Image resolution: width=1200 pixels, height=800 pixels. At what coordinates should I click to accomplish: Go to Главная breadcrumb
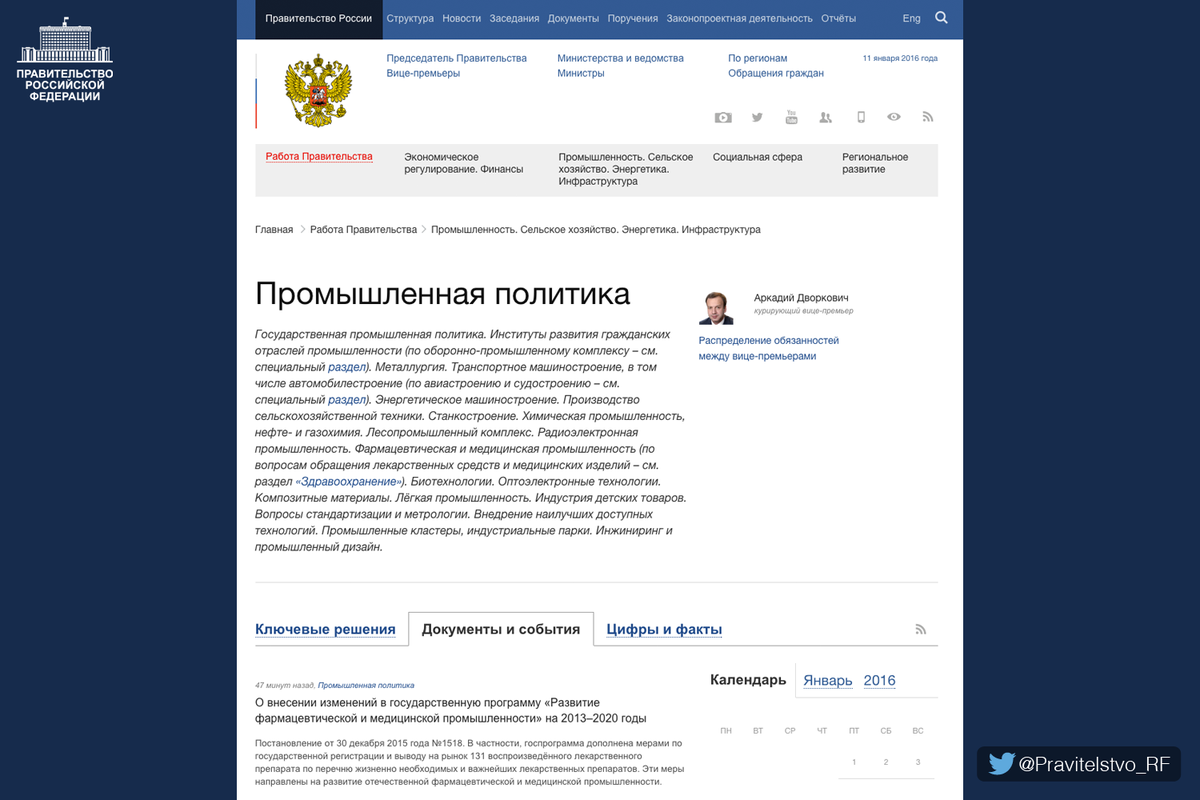pyautogui.click(x=274, y=229)
